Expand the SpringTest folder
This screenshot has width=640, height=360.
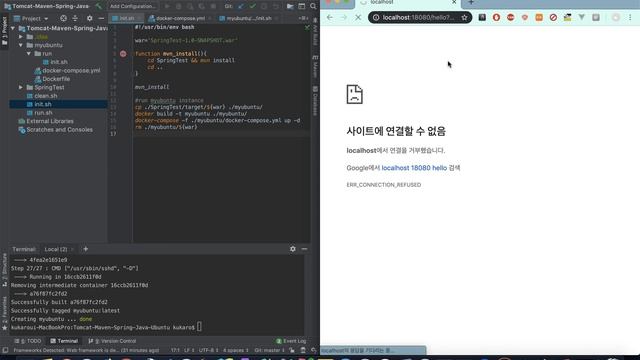[21, 87]
